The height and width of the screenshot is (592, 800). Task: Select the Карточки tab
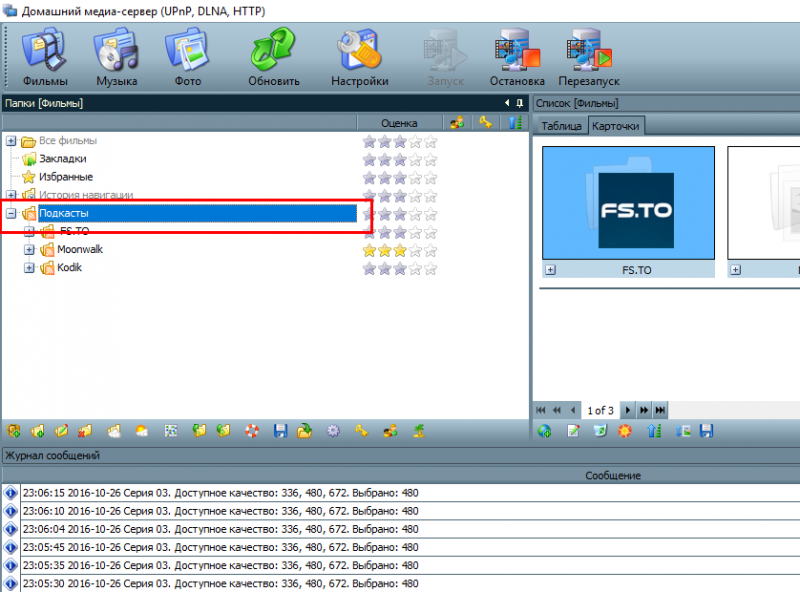[616, 126]
